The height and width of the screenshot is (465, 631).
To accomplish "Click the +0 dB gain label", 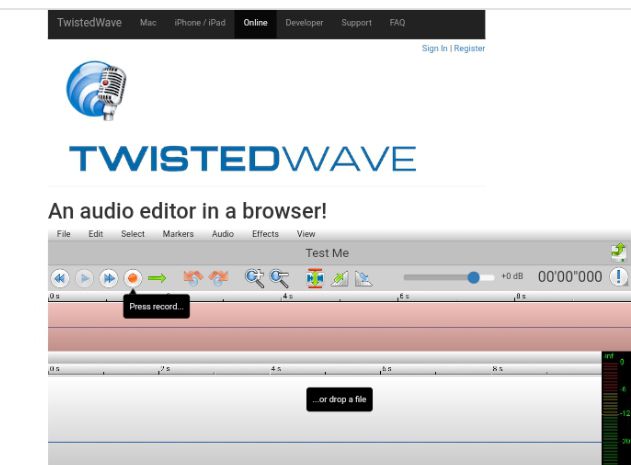I will point(512,276).
